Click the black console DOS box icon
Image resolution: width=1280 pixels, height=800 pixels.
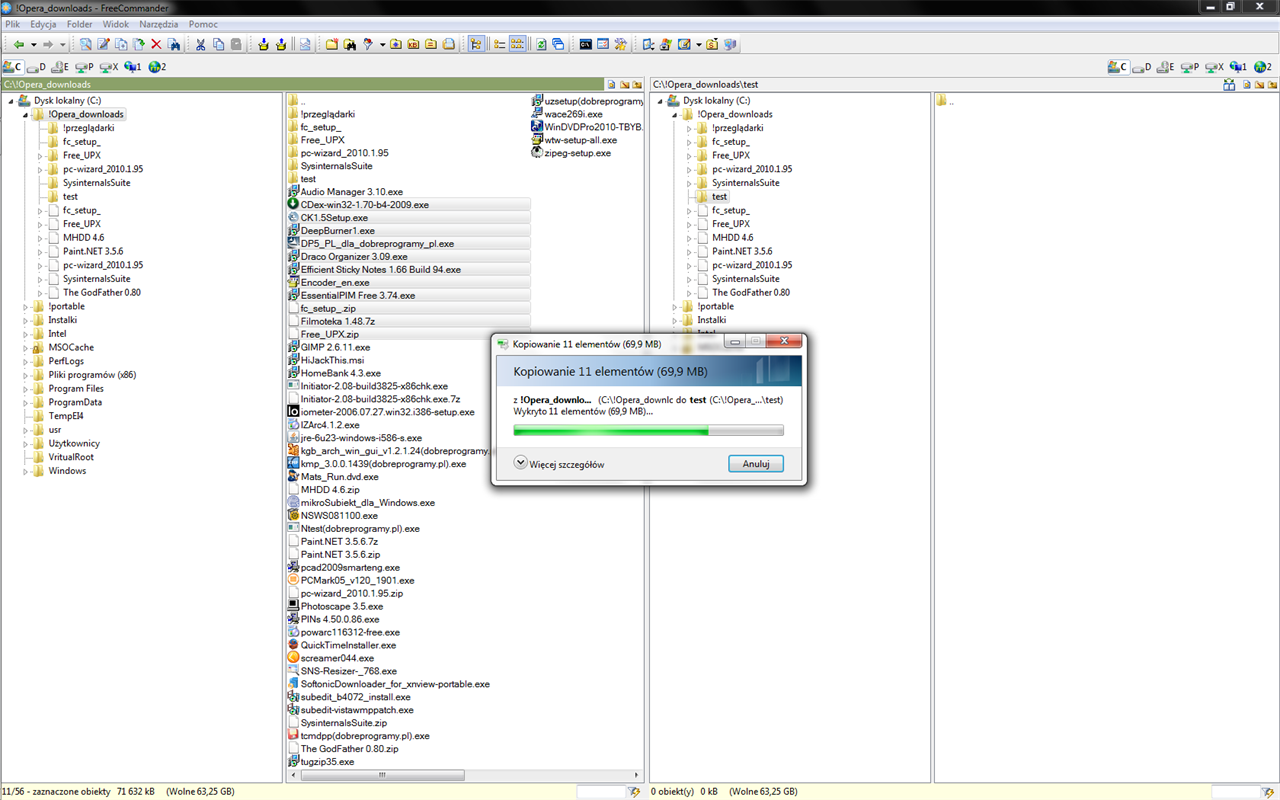tap(585, 44)
